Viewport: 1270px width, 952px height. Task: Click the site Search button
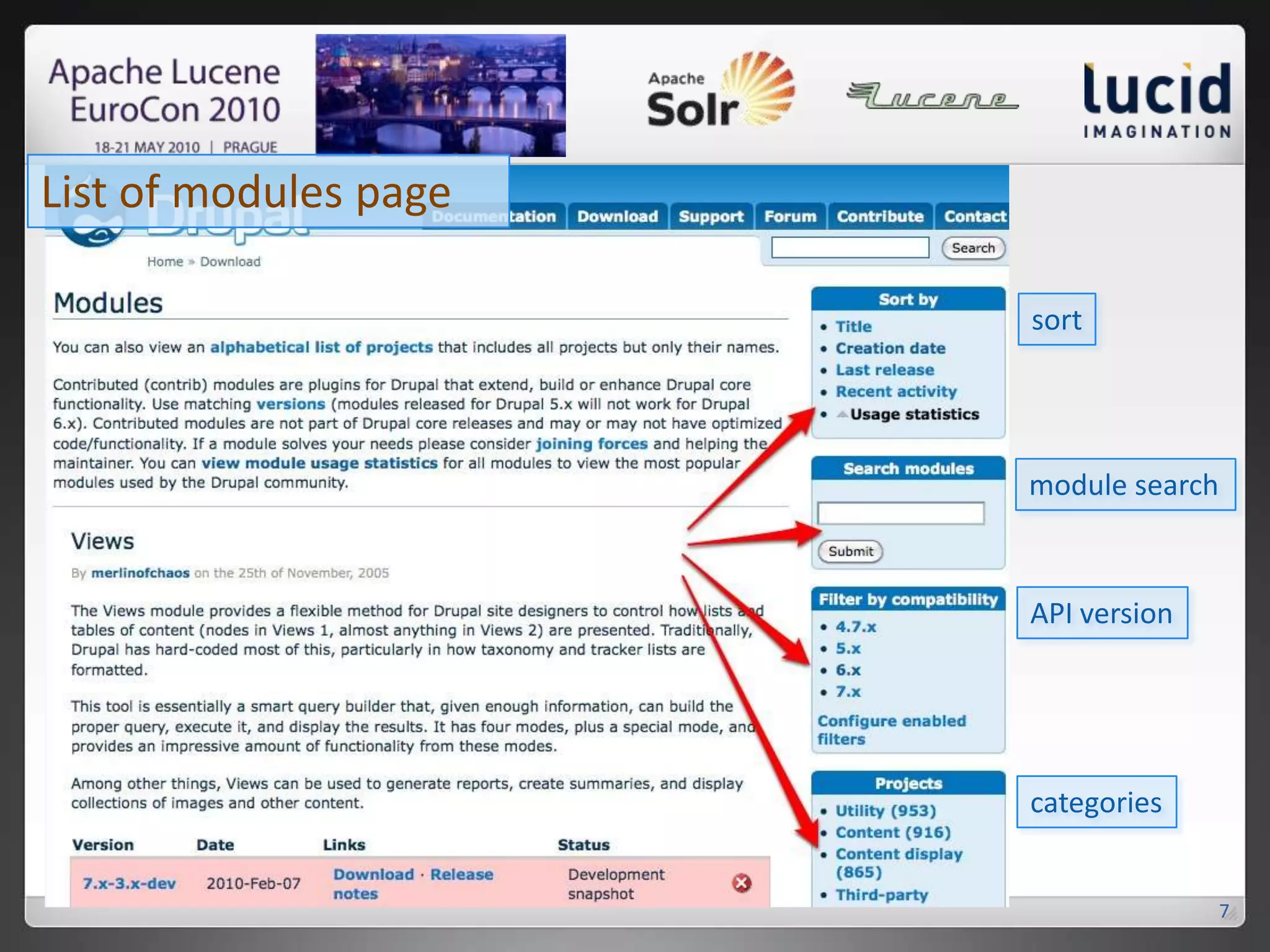click(973, 248)
